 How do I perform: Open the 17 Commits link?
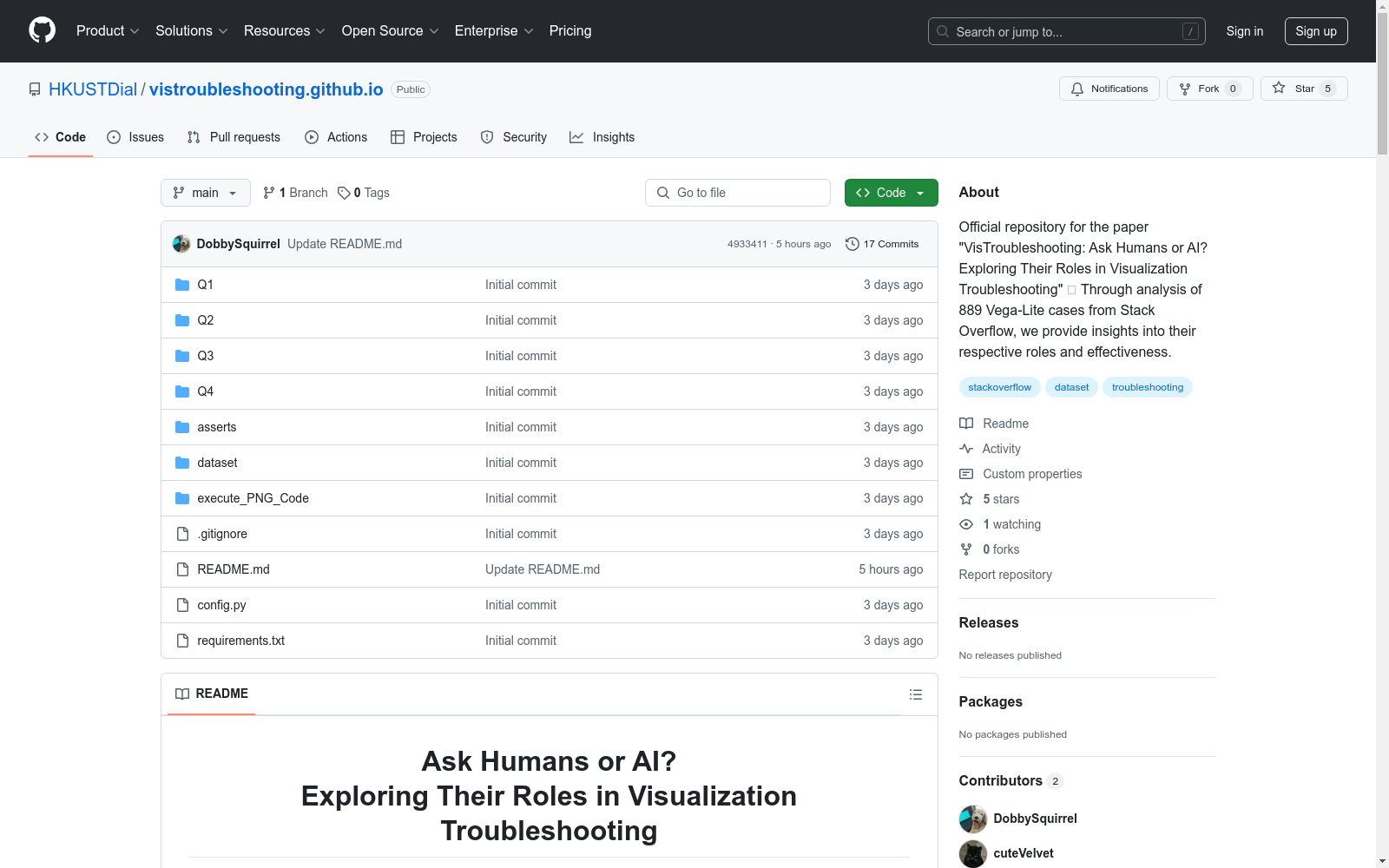[x=882, y=244]
